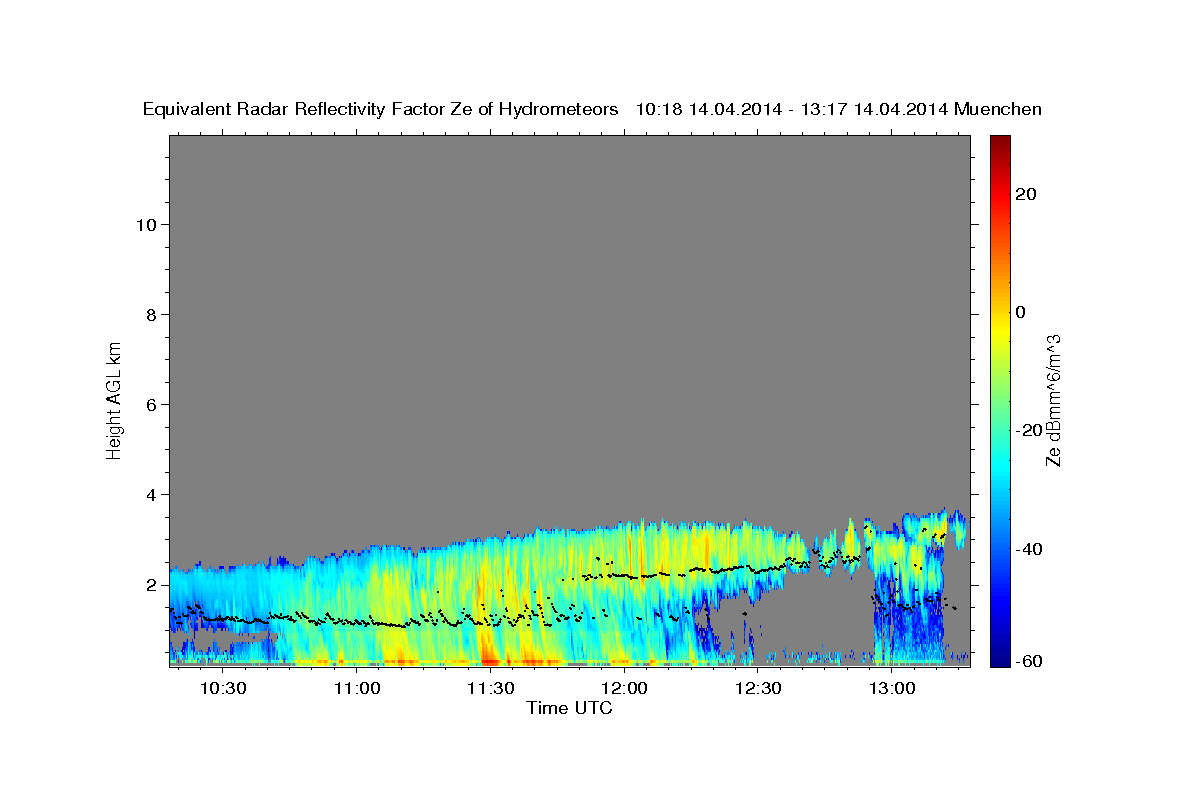
Task: Click the '11:30' time tick label
Action: [490, 688]
